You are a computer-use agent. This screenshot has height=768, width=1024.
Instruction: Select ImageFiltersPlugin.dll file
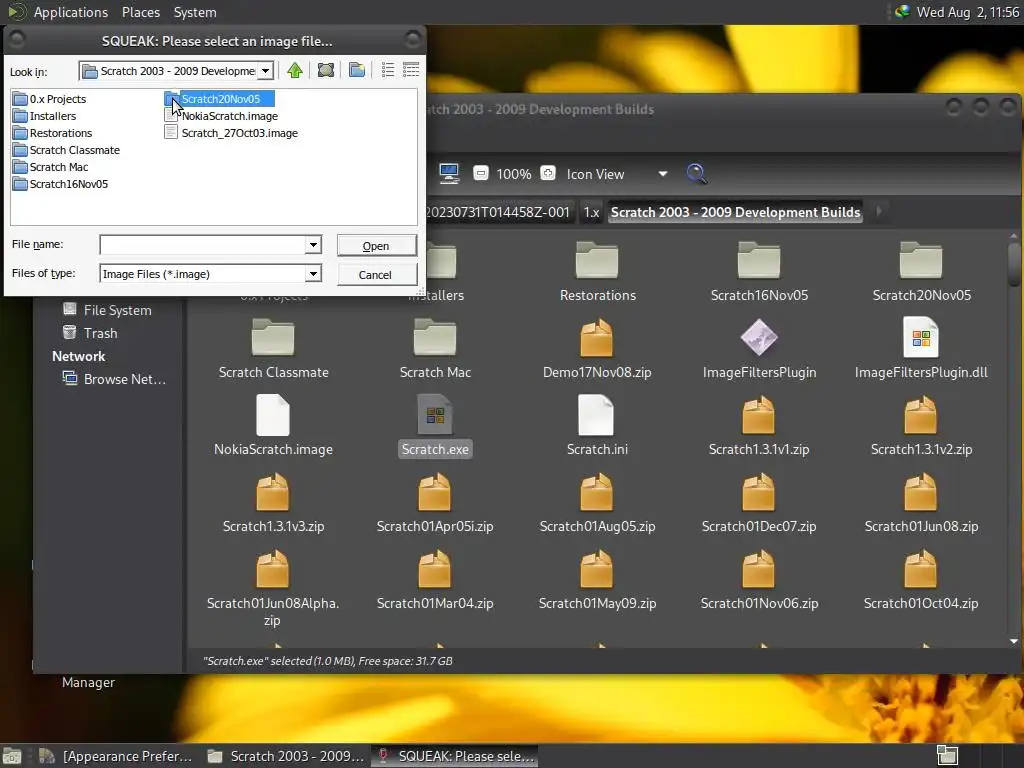click(x=921, y=348)
